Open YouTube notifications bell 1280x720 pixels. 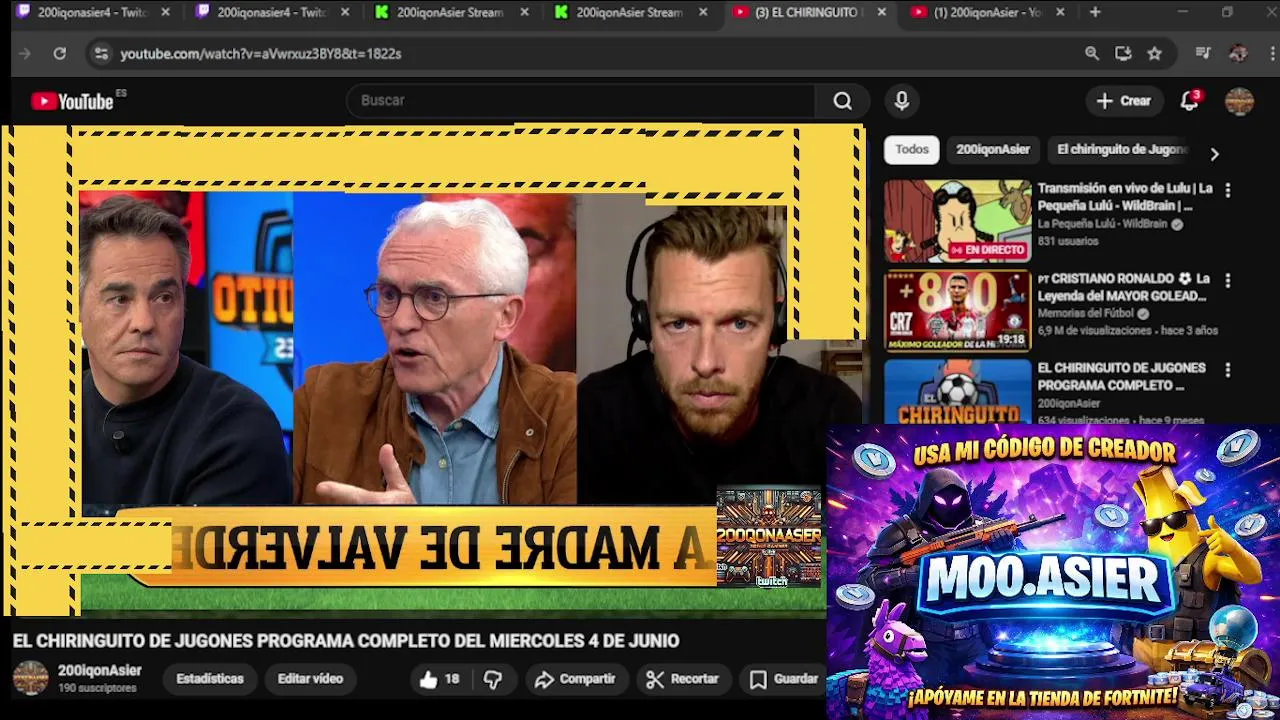coord(1189,100)
